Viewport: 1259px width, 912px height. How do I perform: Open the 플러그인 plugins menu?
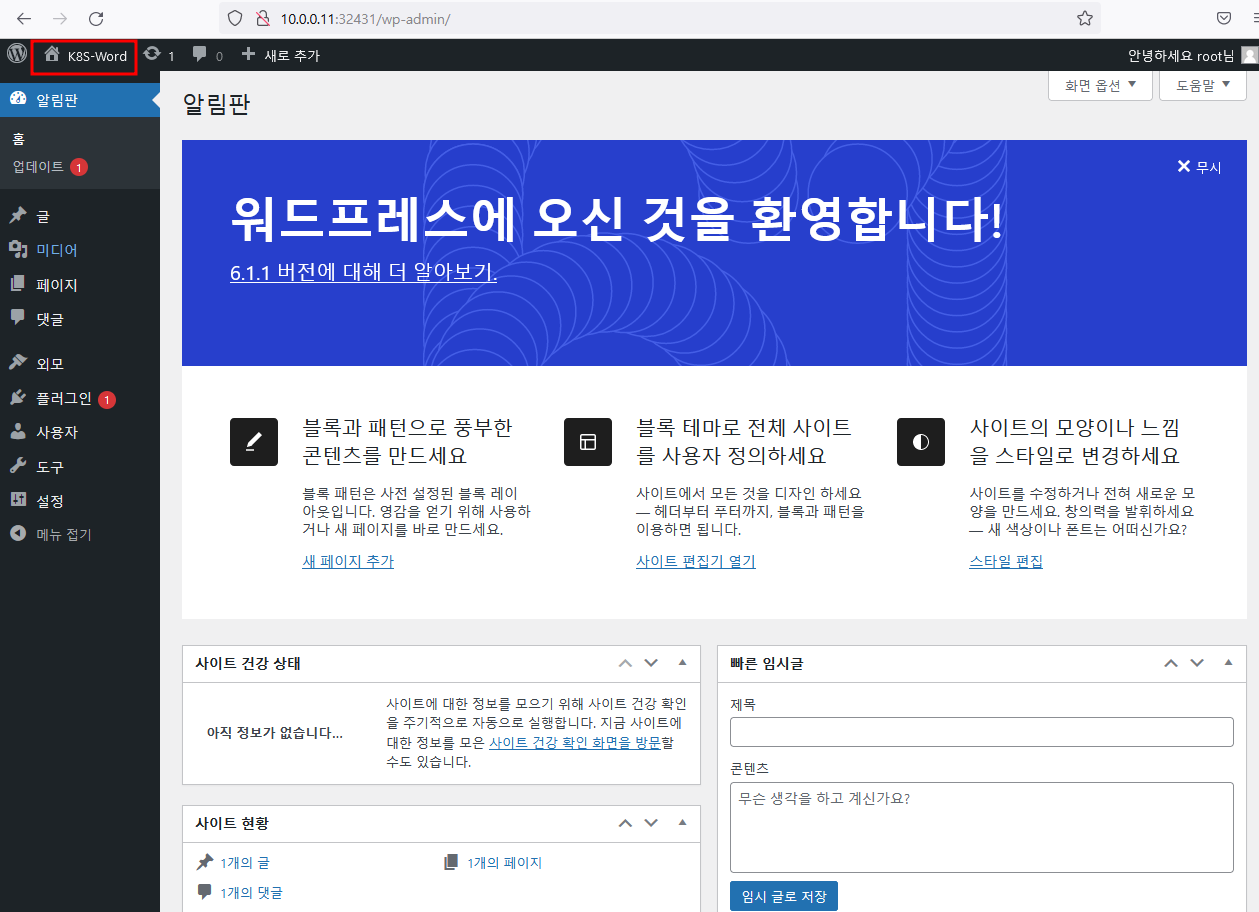click(x=80, y=398)
